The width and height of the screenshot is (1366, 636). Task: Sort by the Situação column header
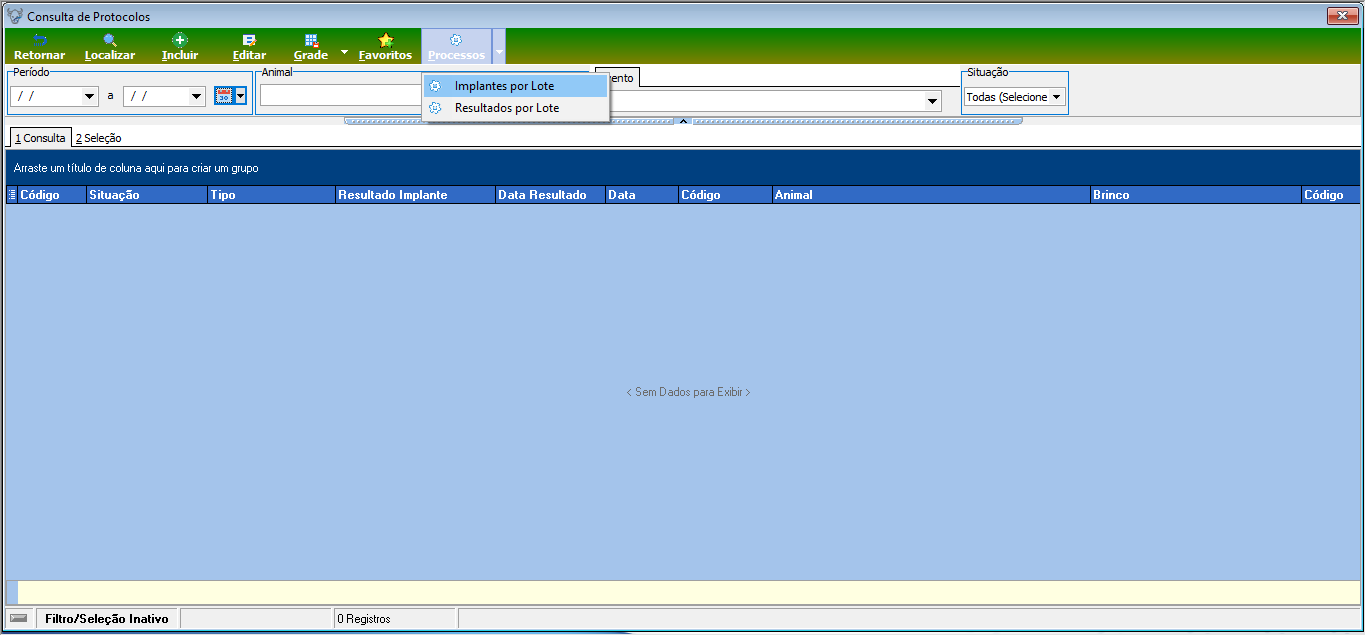(x=146, y=195)
